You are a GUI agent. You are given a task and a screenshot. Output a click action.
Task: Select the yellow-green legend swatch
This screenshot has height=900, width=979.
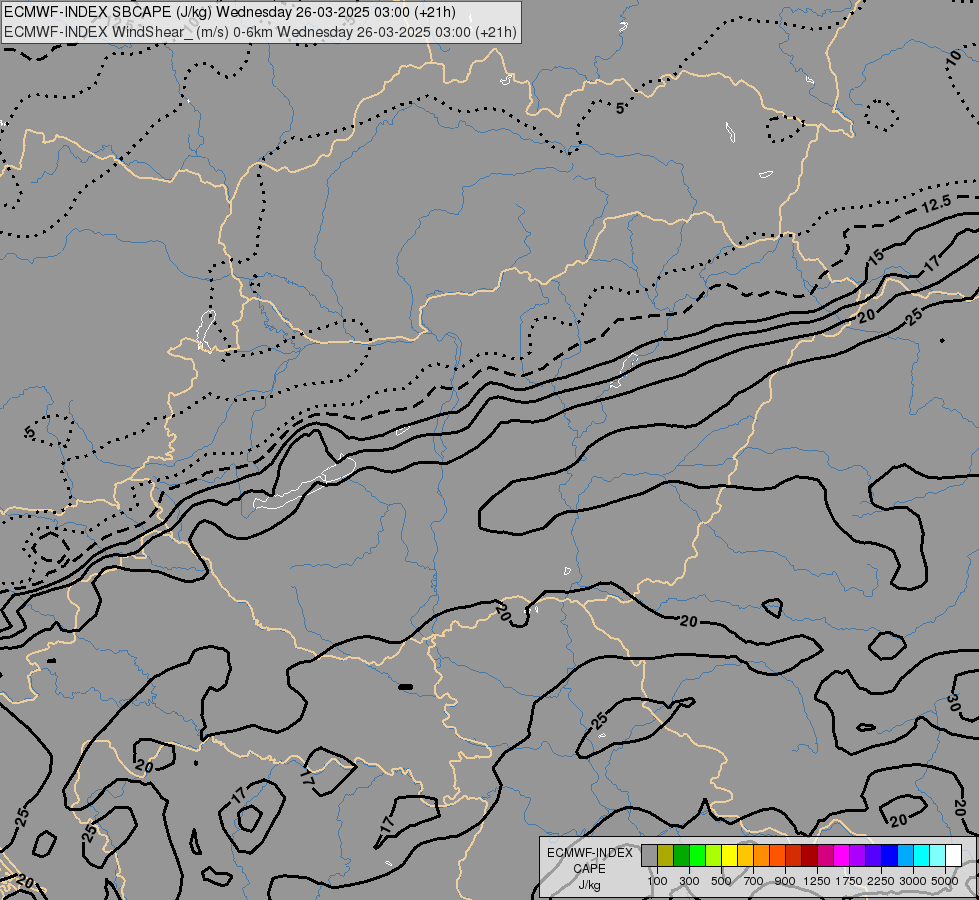pyautogui.click(x=714, y=856)
